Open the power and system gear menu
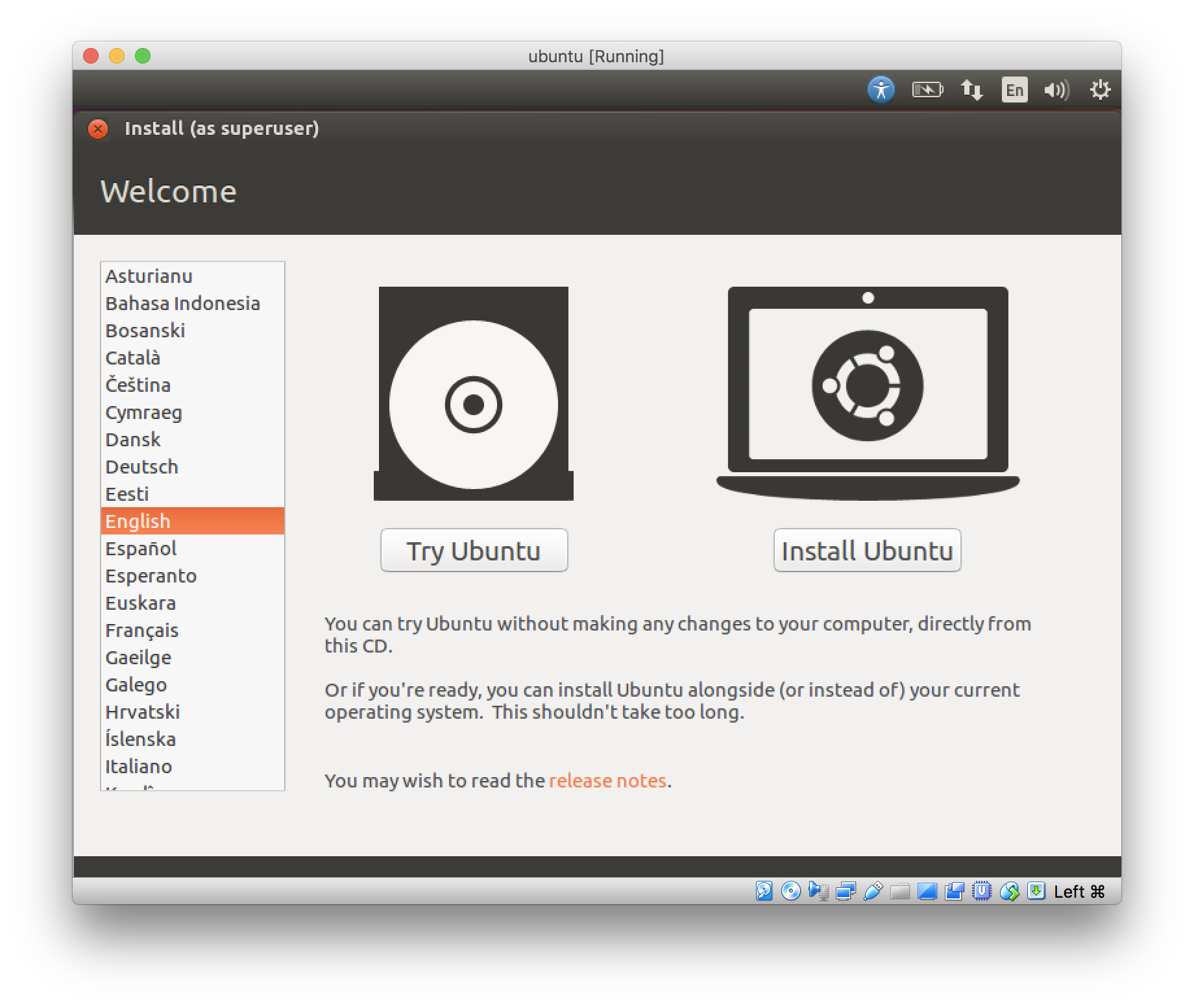 coord(1100,90)
